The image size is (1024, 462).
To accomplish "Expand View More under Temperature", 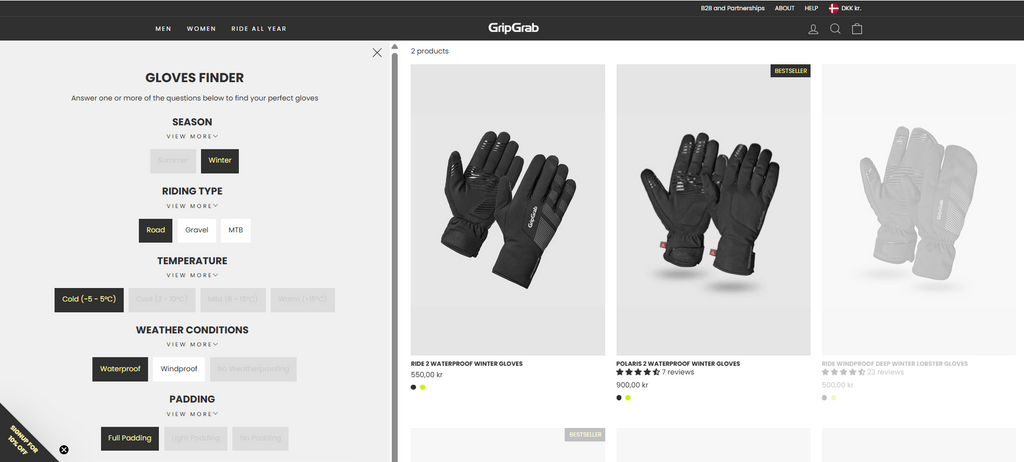I will tap(192, 275).
